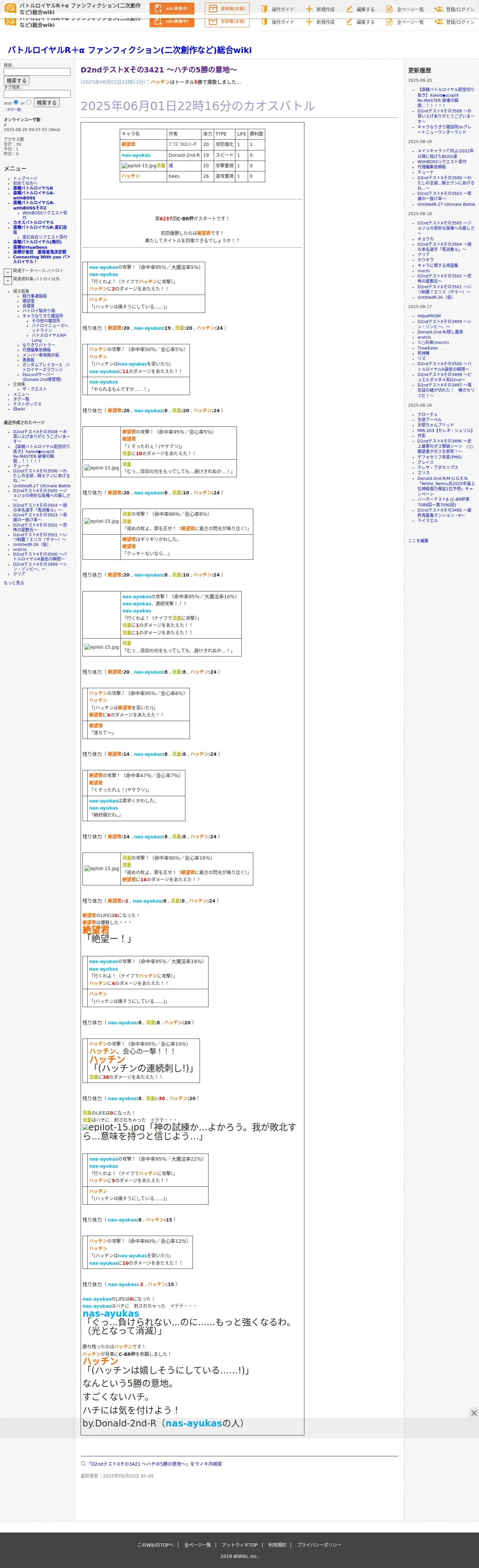Screen dimensions: 479x1568
Task: Click the 全ページ一覧 document icon in topmost header
Action: 389,9
